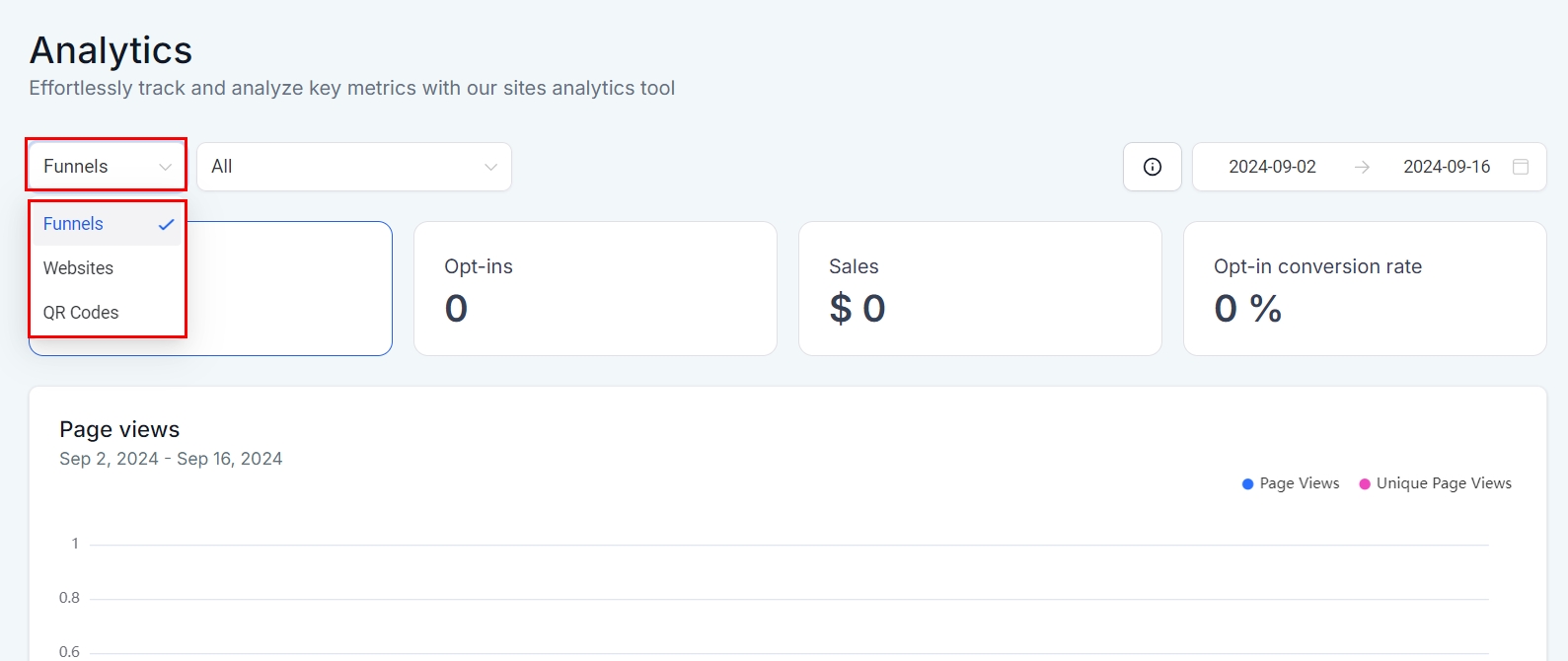Click the start date 2024-09-02 field
Image resolution: width=1568 pixels, height=661 pixels.
tap(1272, 167)
